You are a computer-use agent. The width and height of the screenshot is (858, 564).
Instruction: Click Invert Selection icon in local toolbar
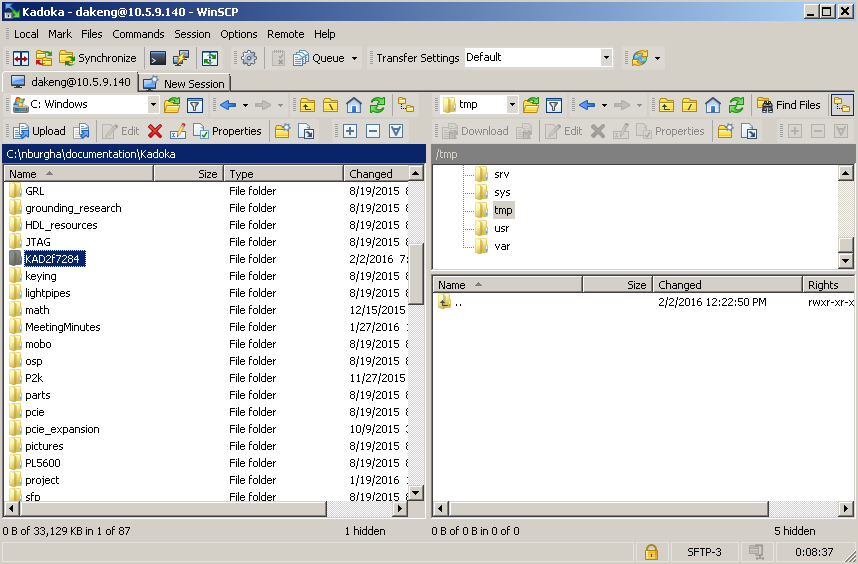(x=396, y=131)
